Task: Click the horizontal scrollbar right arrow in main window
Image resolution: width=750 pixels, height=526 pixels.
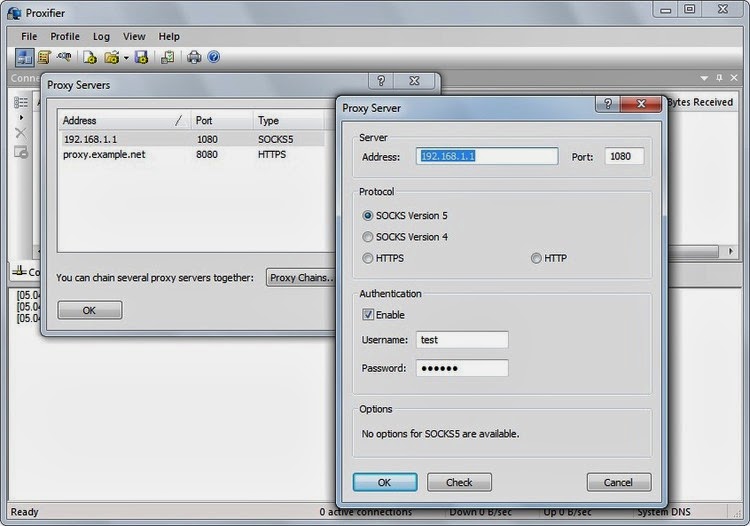Action: click(x=730, y=251)
